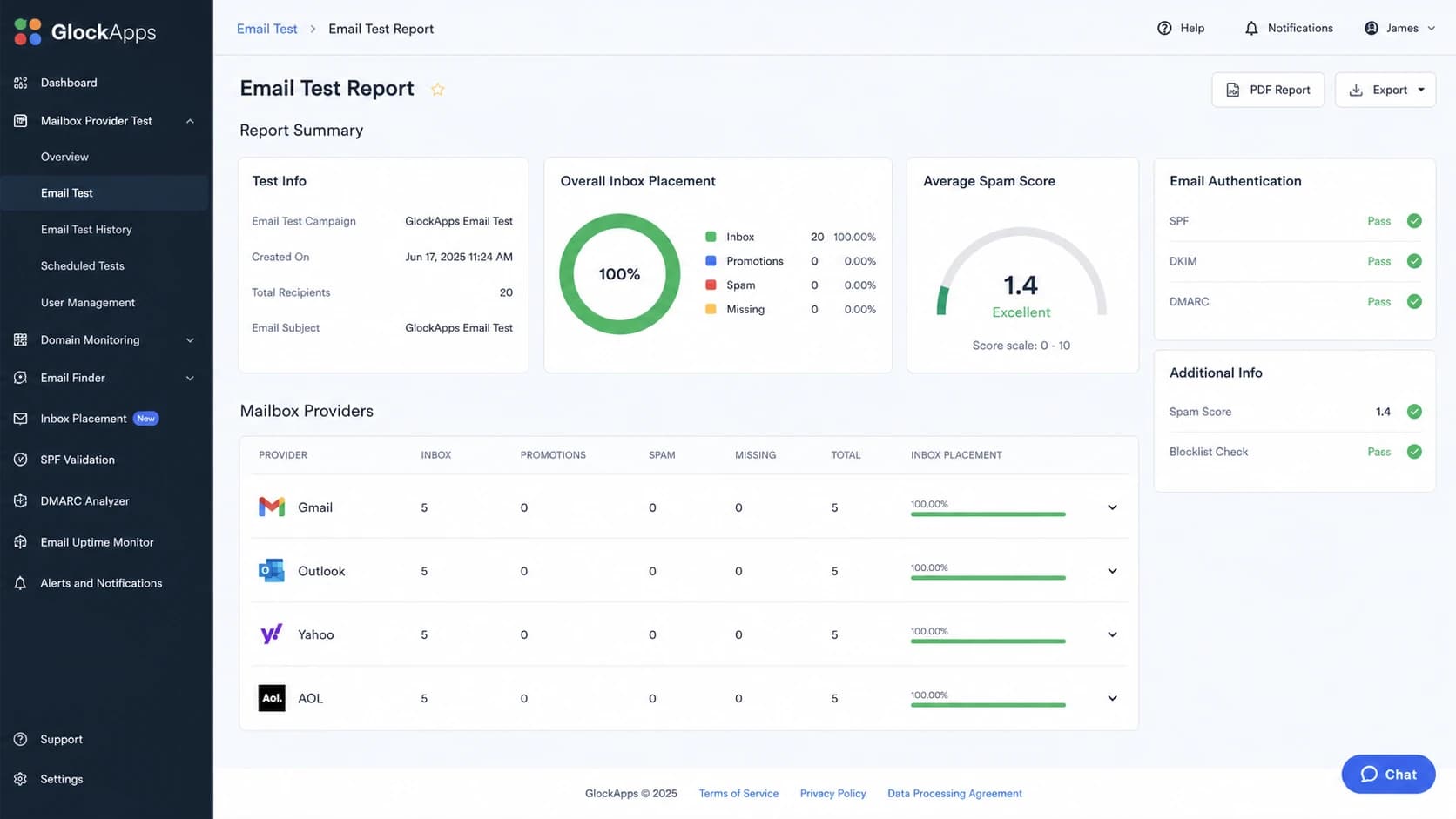Collapse the Mailbox Provider Test section
The height and width of the screenshot is (819, 1456).
190,121
